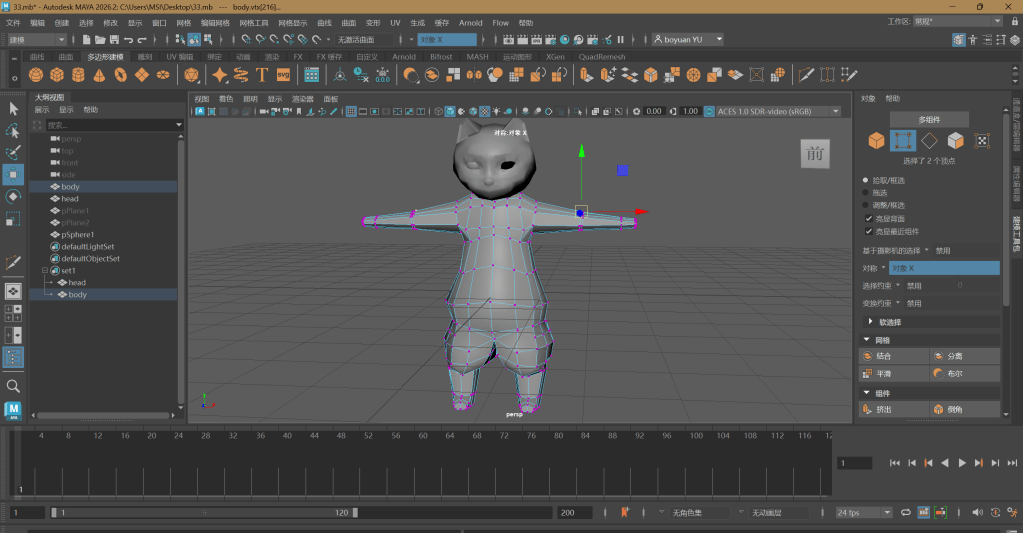Screen dimensions: 1023x533
Task: Toggle the 亮显背面 highlight backfaces checkbox
Action: (x=867, y=217)
